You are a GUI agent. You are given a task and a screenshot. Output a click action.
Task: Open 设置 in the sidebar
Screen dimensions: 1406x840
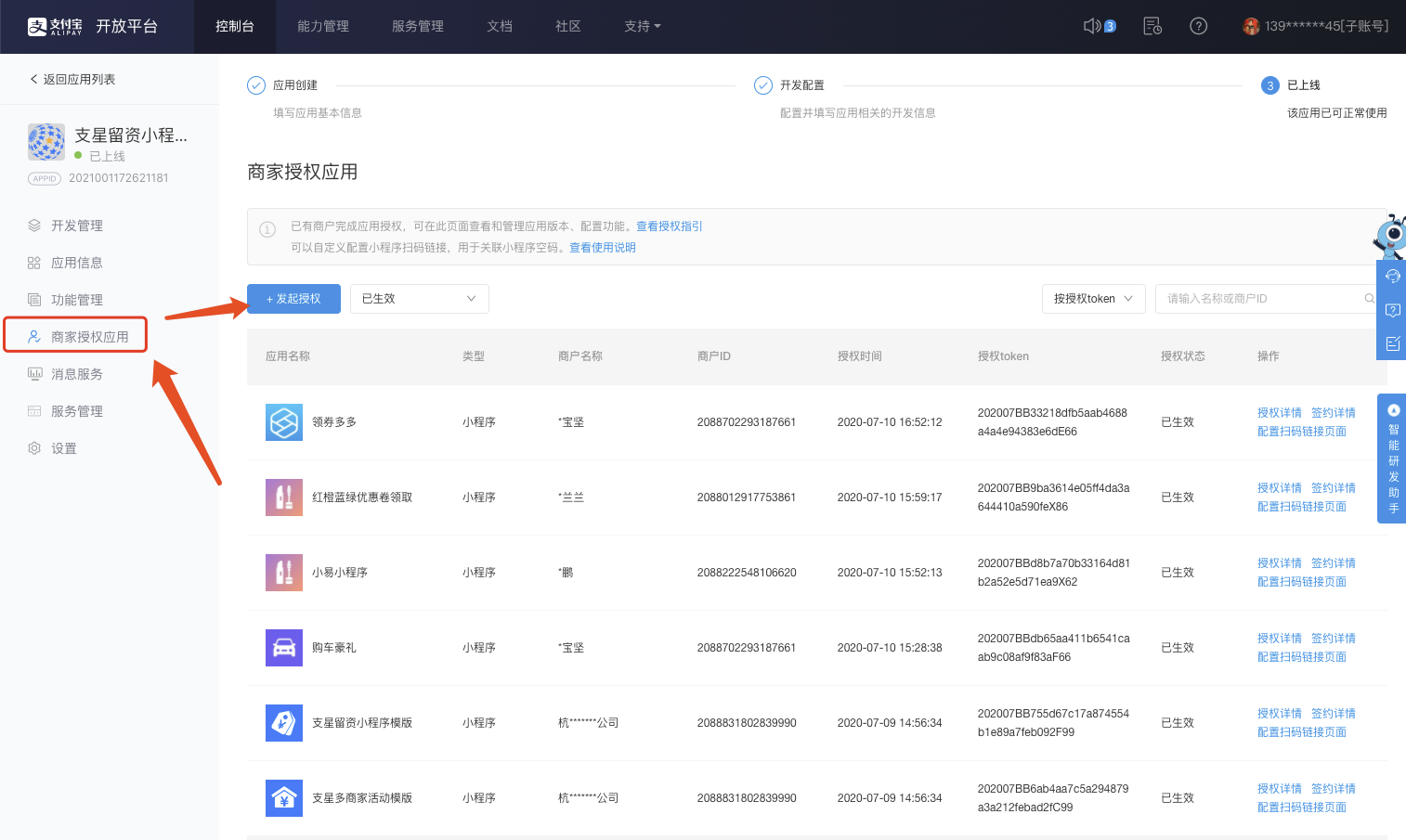(x=64, y=448)
